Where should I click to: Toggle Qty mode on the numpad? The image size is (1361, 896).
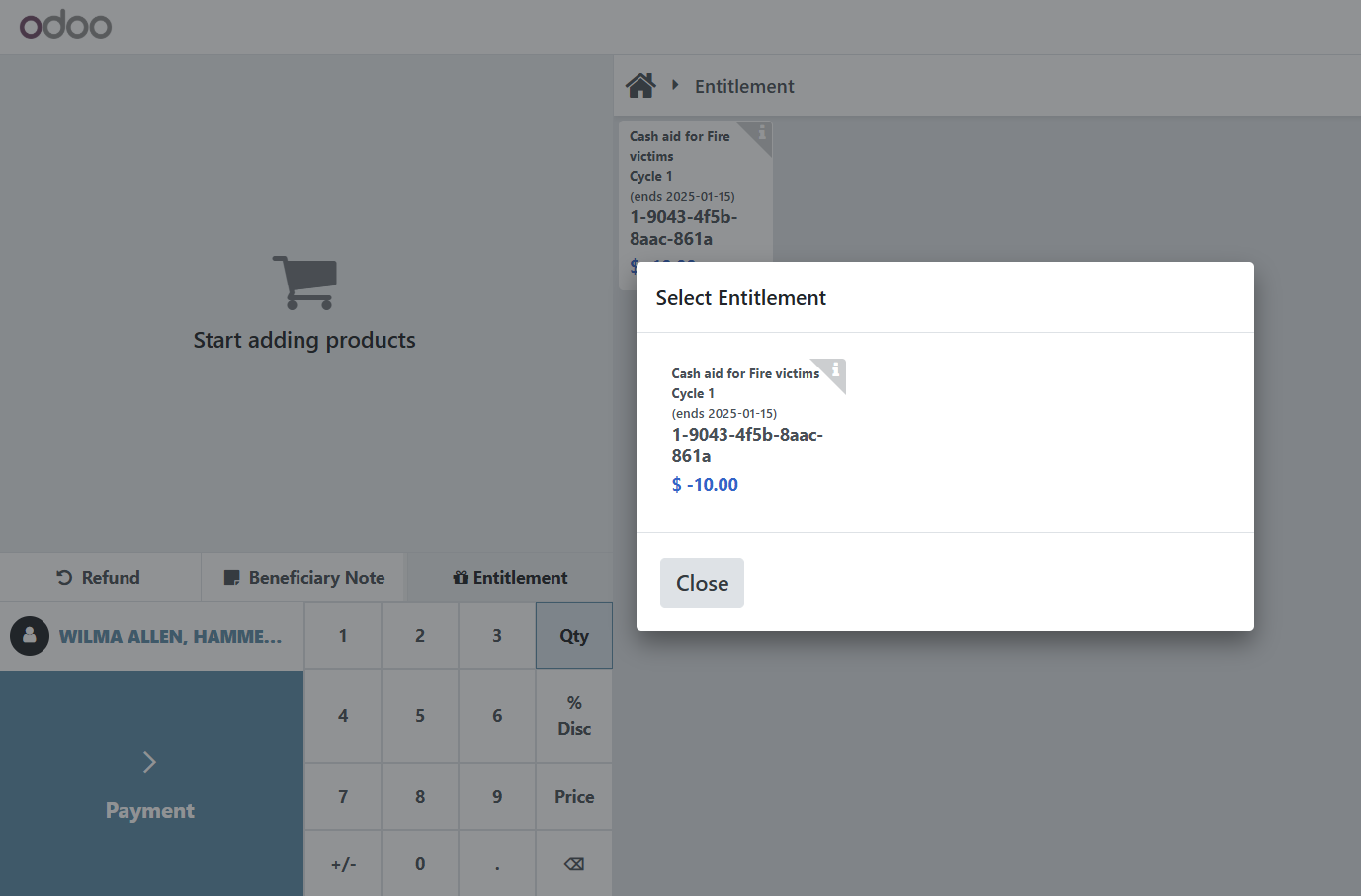tap(573, 635)
